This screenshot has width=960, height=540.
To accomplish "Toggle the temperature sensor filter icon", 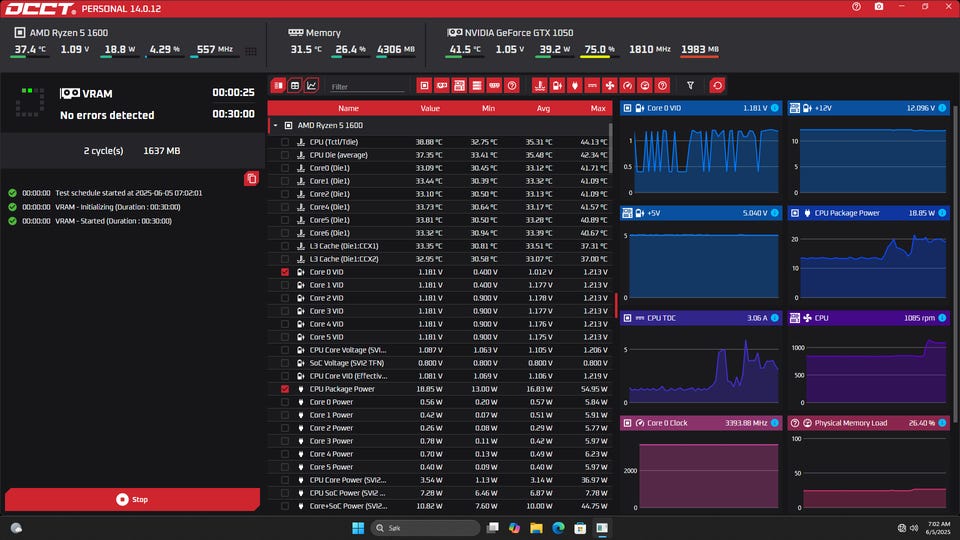I will point(539,86).
